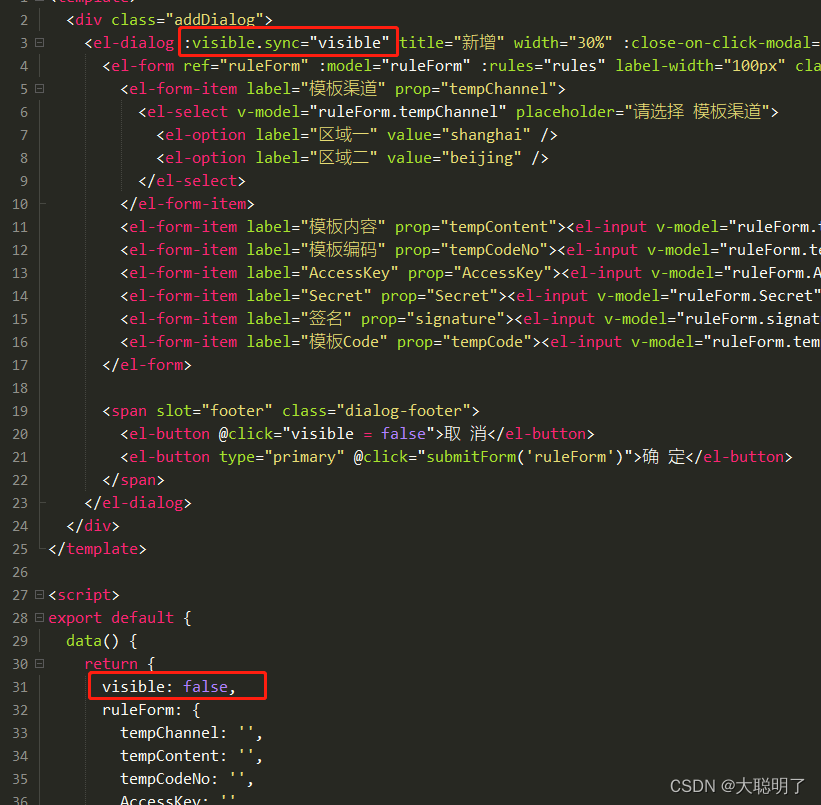
Task: Click option value "beijing"
Action: 482,158
